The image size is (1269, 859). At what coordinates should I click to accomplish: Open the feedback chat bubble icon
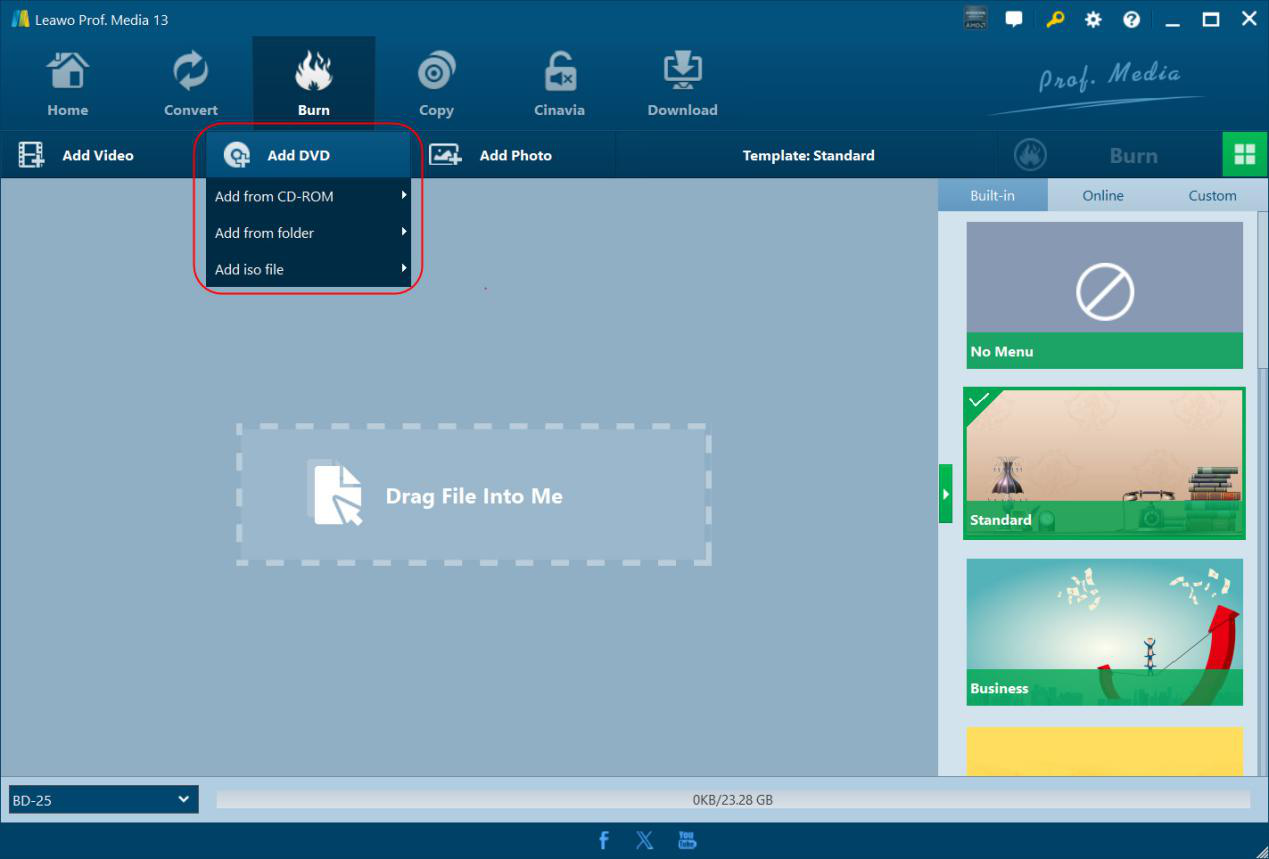[x=1014, y=18]
